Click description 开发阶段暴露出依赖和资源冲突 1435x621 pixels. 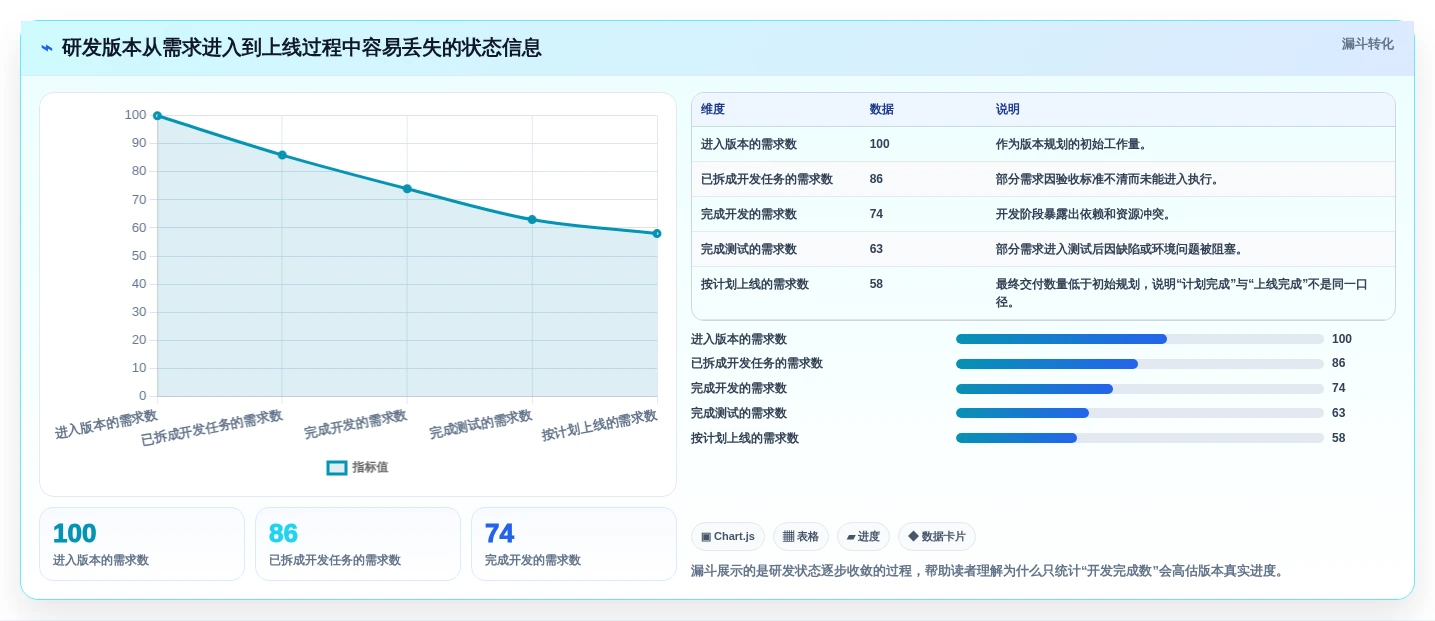pyautogui.click(x=1083, y=214)
